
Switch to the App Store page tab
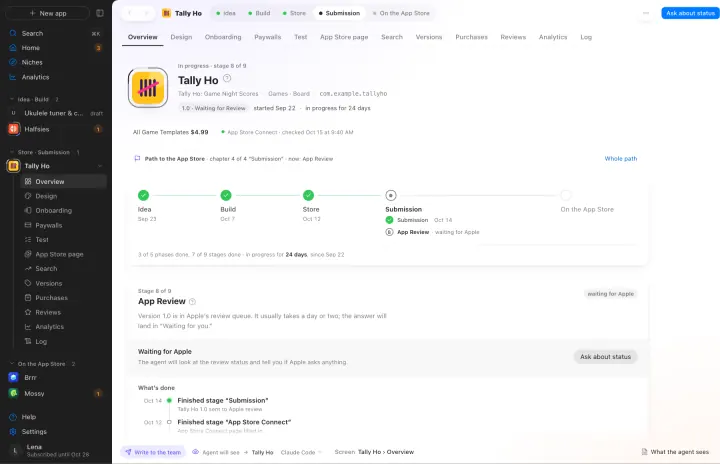click(344, 37)
